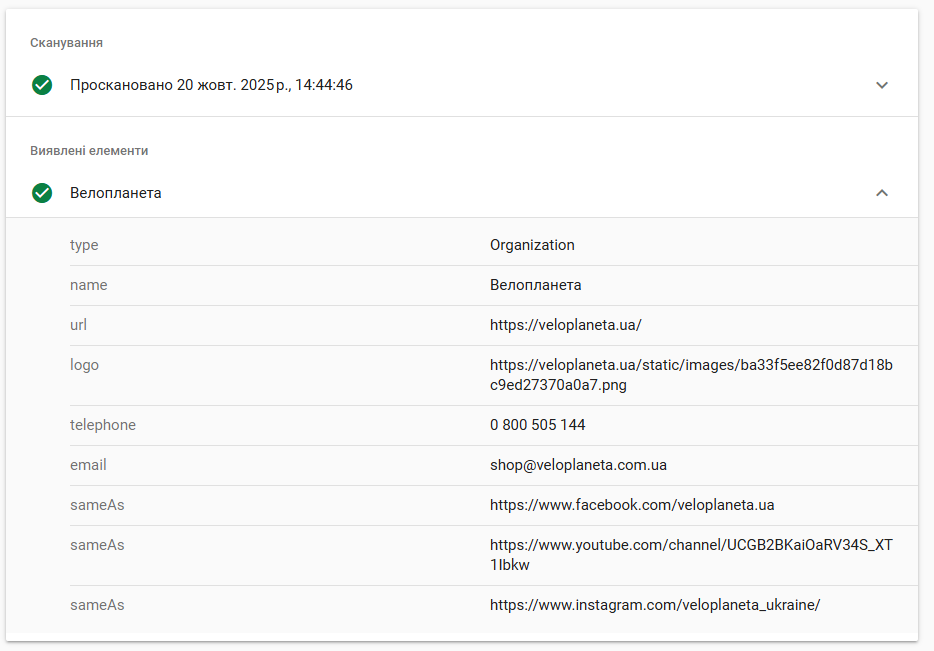
Task: Click the 'telephone' property label
Action: pyautogui.click(x=103, y=425)
